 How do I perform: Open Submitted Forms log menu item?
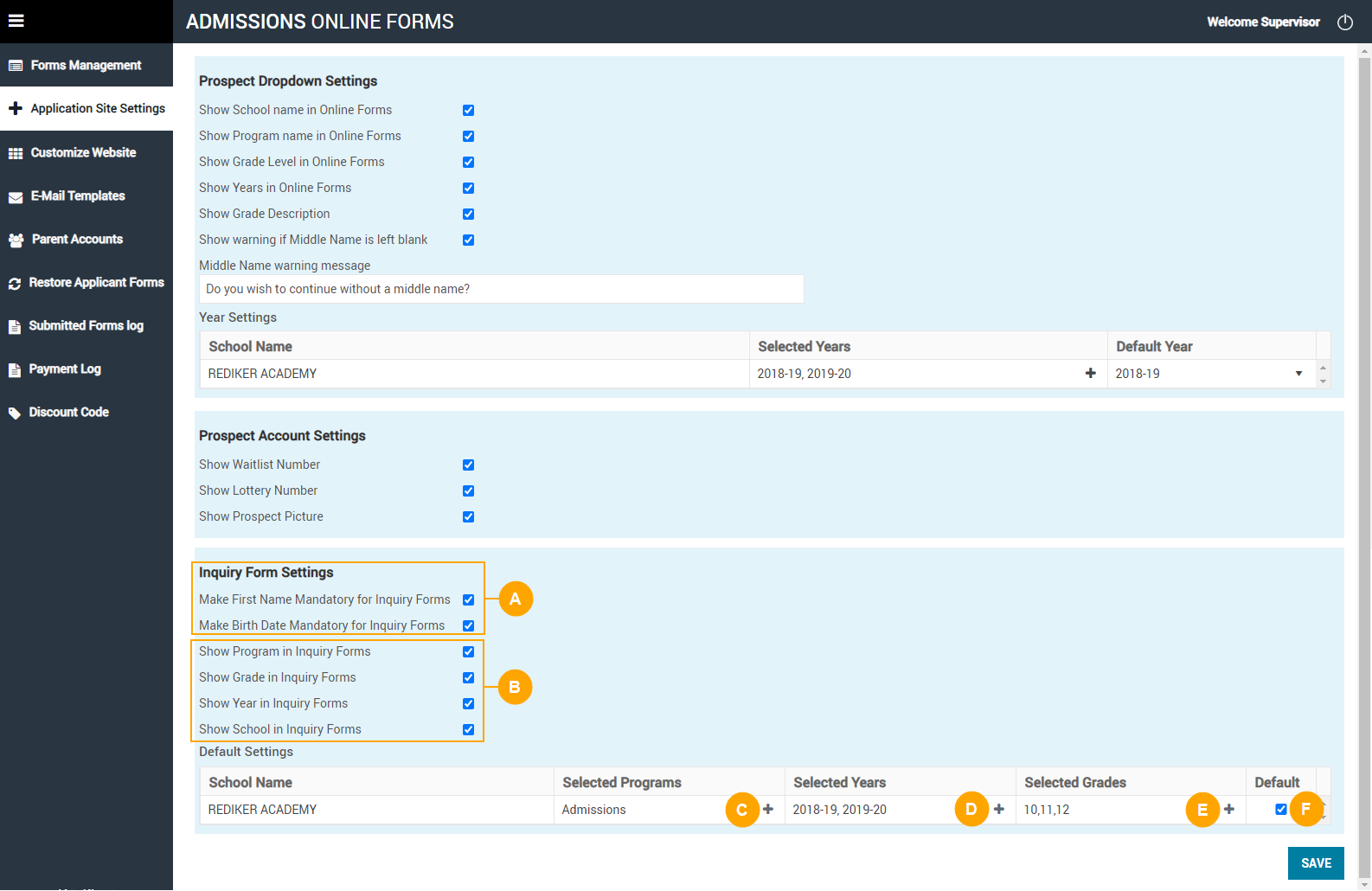(87, 325)
